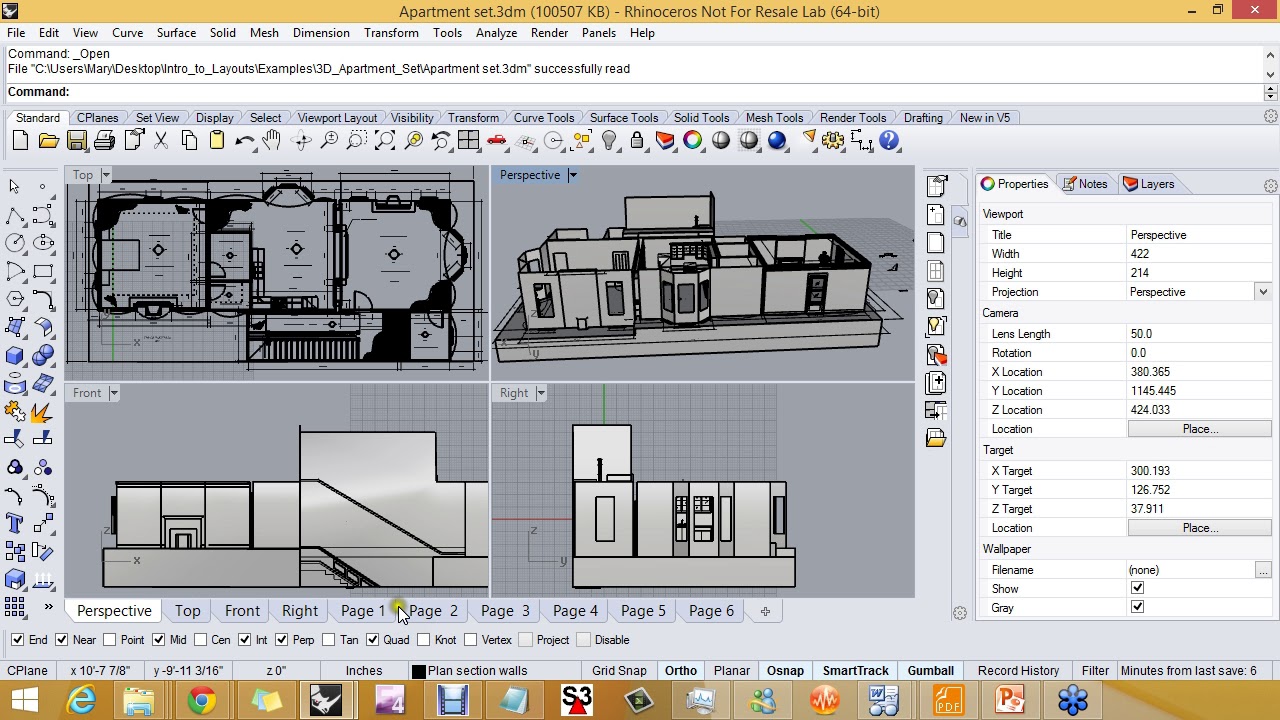Open the Dimension menu
The width and height of the screenshot is (1280, 720).
[321, 33]
